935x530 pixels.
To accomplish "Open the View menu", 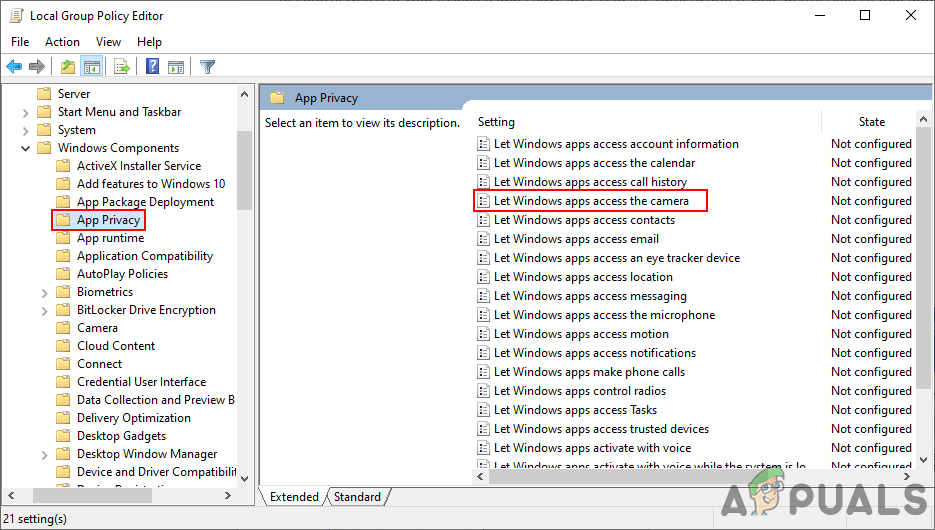I will [x=109, y=42].
